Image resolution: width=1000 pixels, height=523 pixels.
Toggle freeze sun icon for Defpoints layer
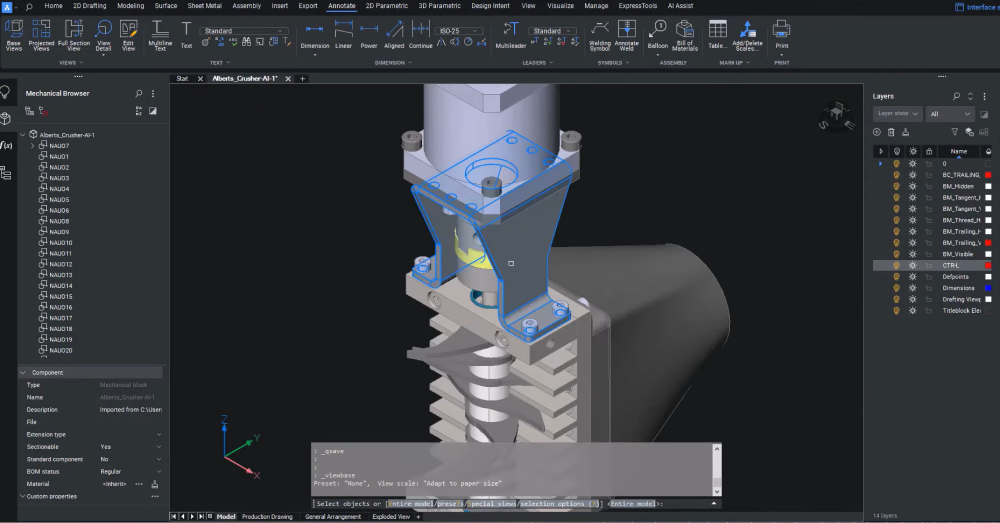click(x=912, y=277)
